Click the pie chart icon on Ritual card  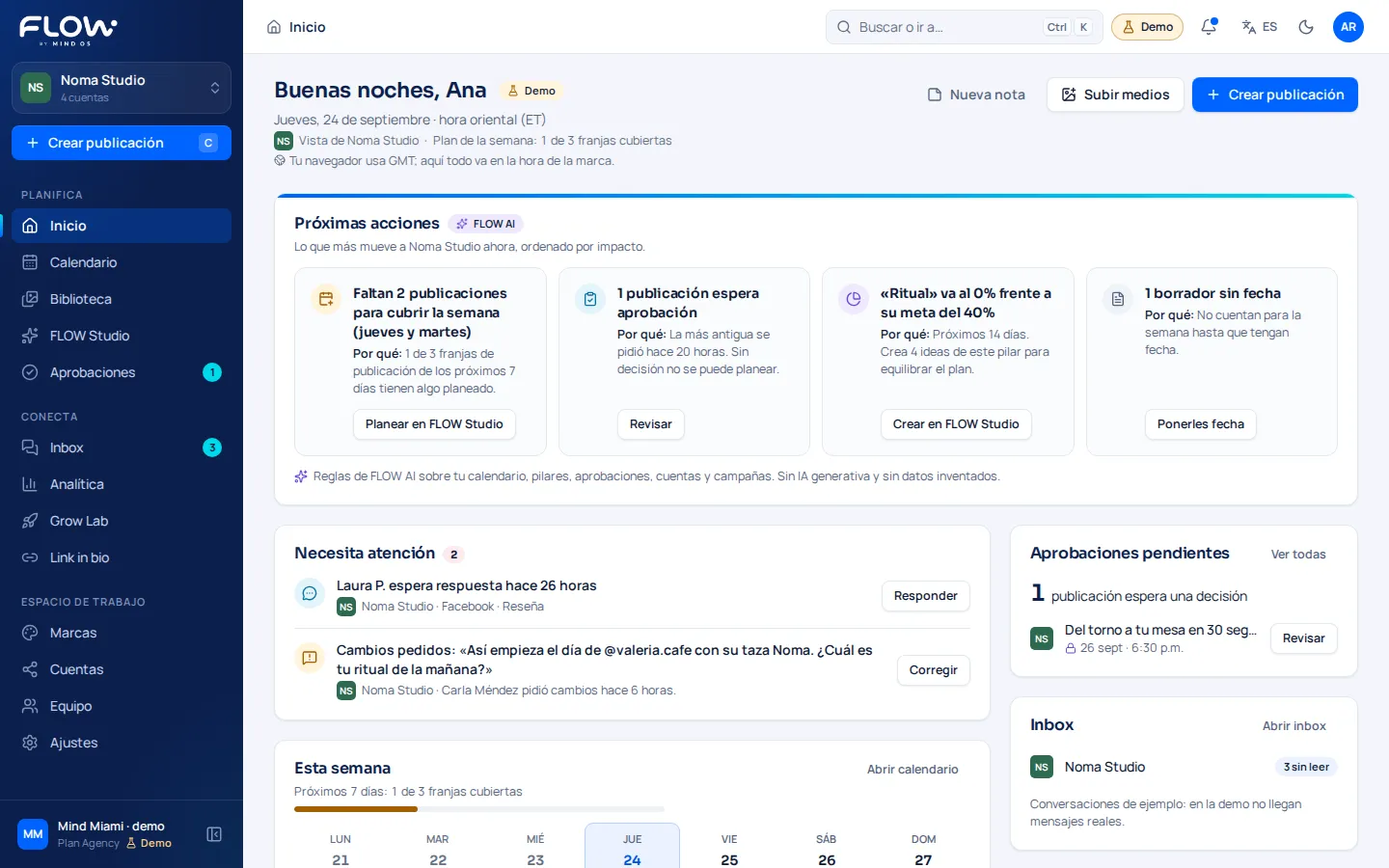pyautogui.click(x=854, y=299)
